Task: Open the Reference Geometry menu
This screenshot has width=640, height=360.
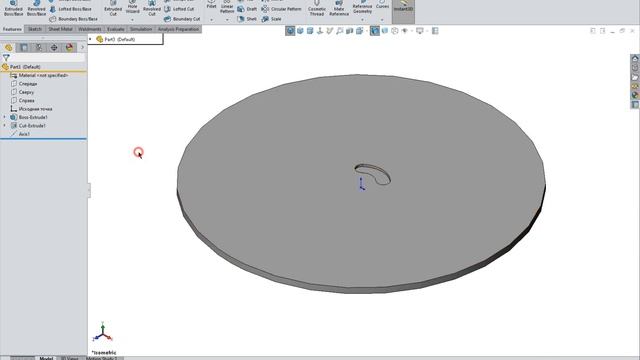Action: click(x=362, y=7)
